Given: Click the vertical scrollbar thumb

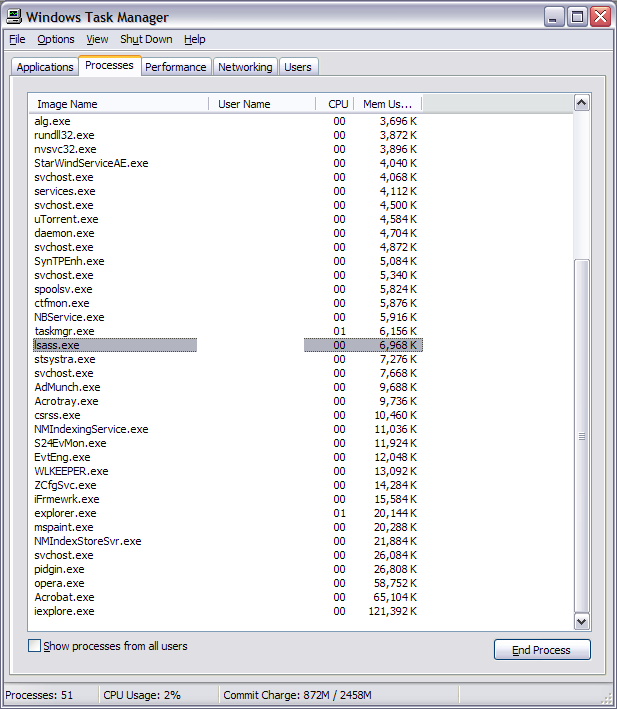Looking at the screenshot, I should (x=582, y=436).
